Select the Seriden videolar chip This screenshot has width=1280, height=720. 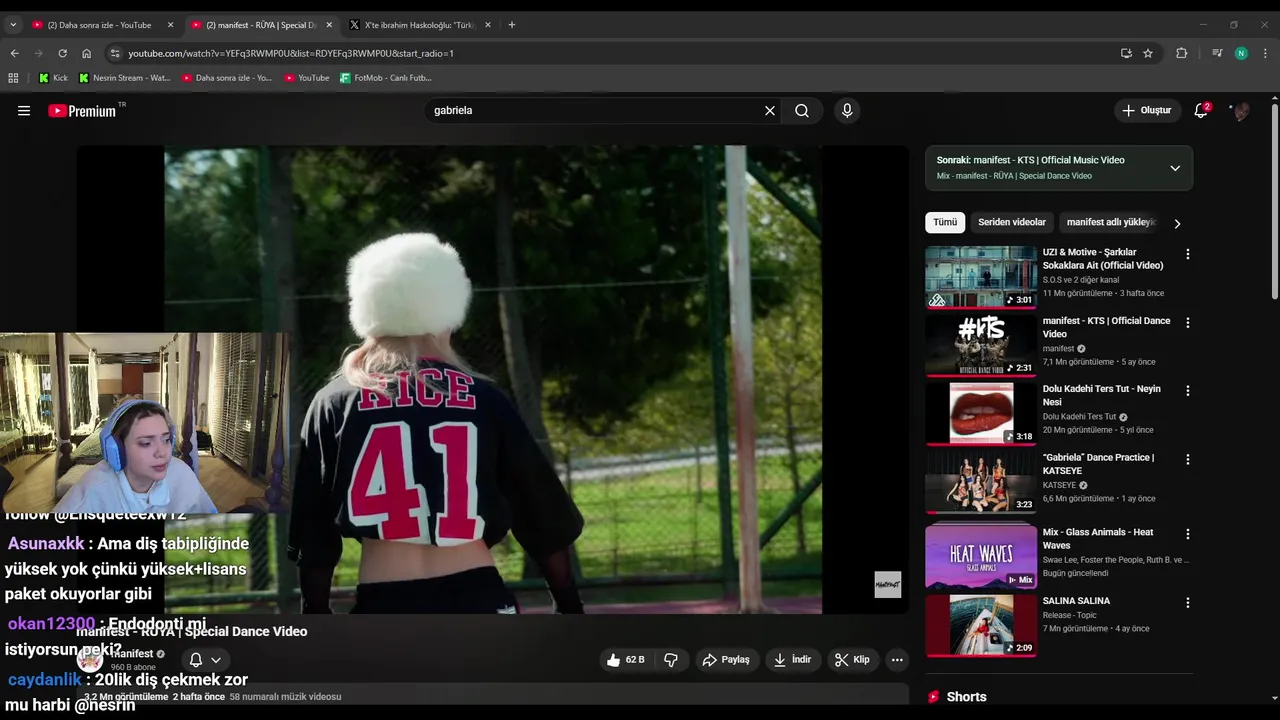[x=1012, y=223]
